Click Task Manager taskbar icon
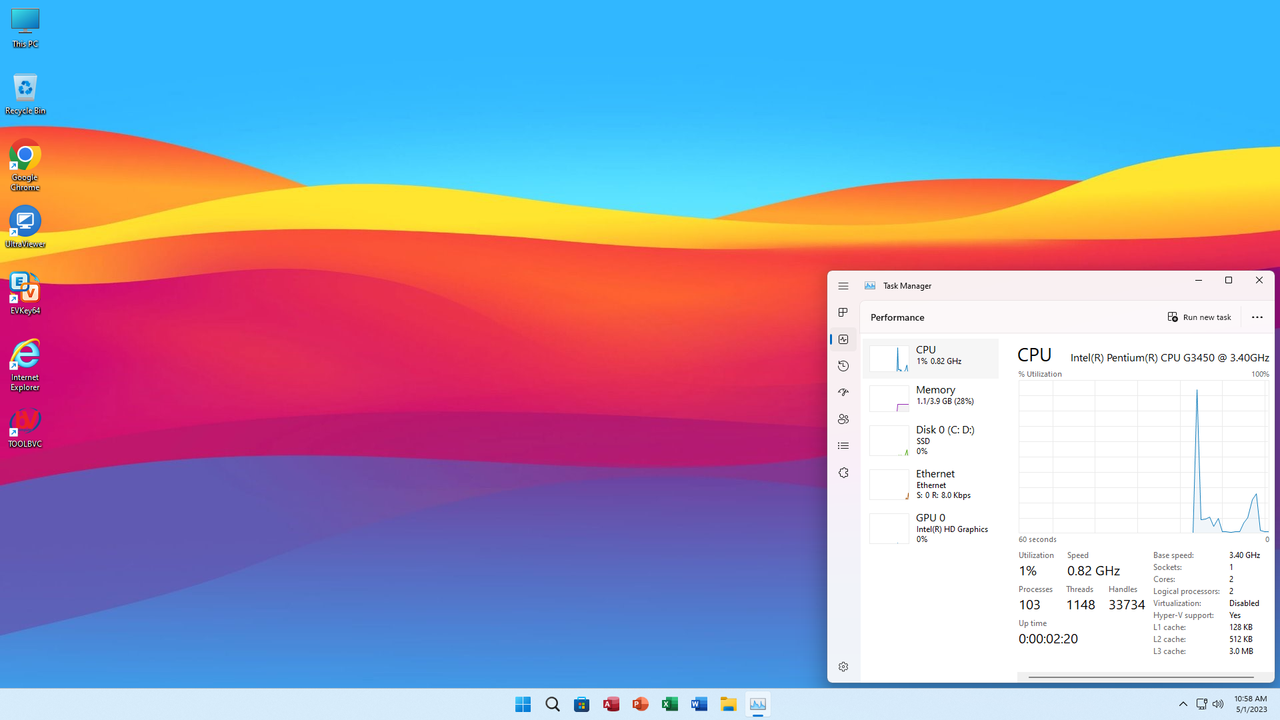This screenshot has height=720, width=1280. 758,704
